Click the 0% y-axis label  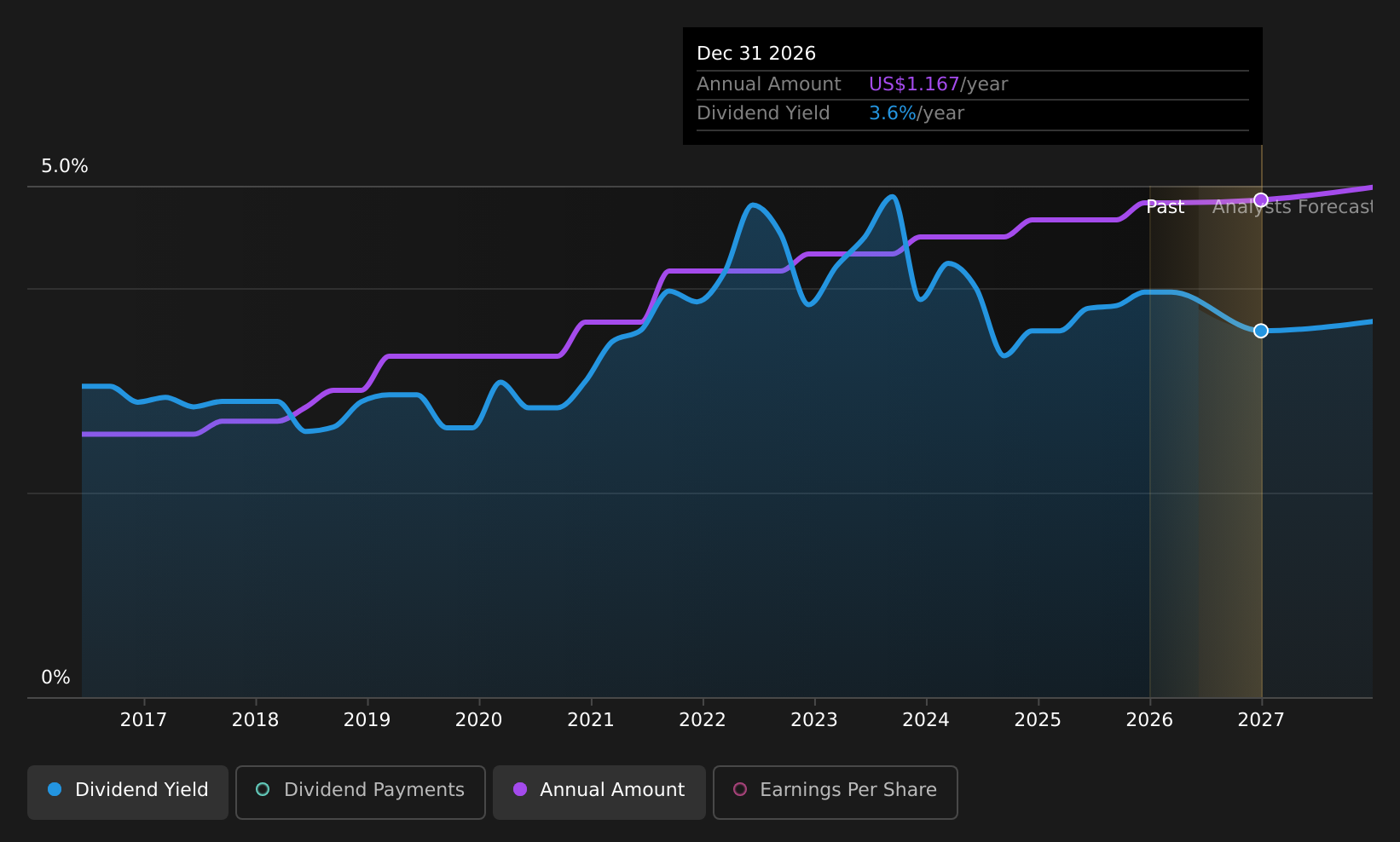pyautogui.click(x=55, y=678)
